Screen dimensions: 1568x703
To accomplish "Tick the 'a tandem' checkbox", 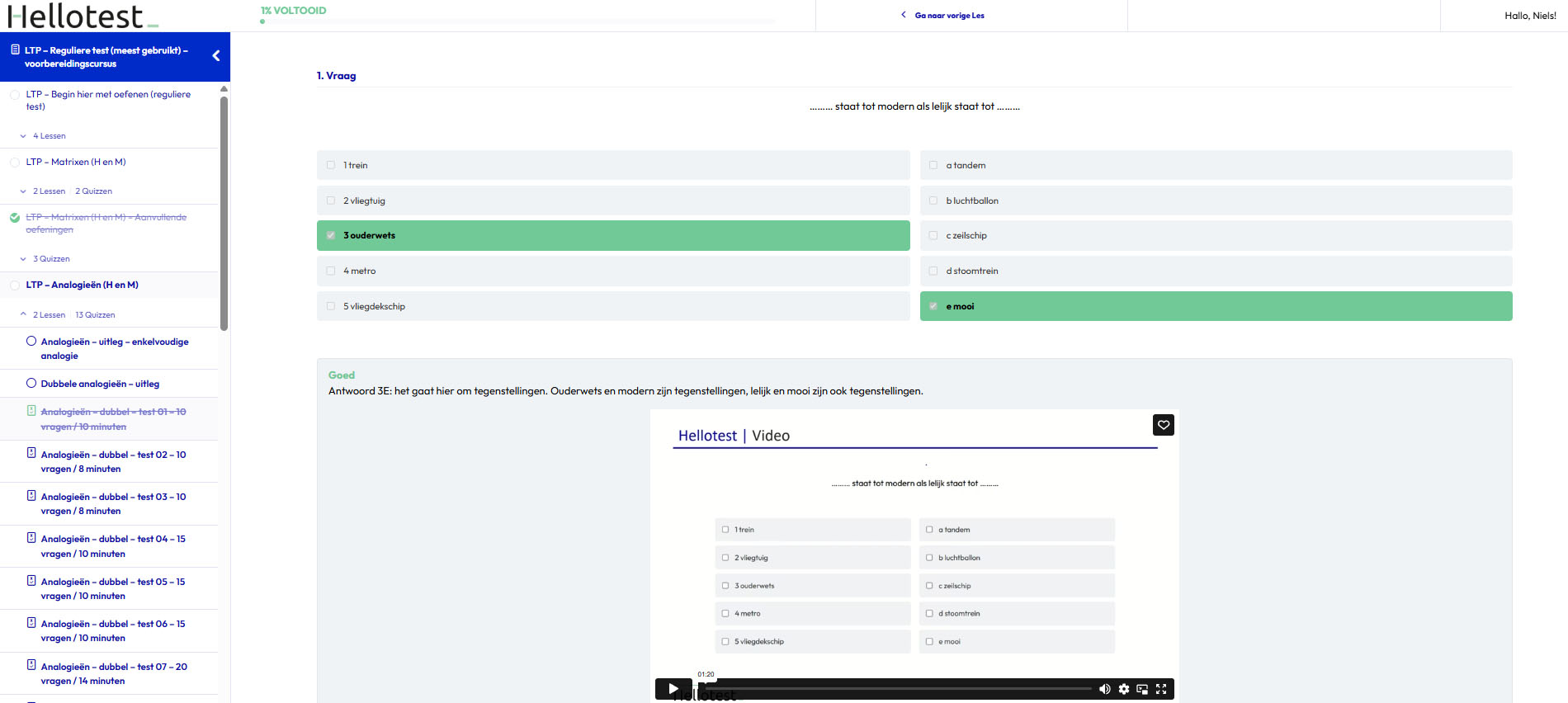I will [x=933, y=165].
